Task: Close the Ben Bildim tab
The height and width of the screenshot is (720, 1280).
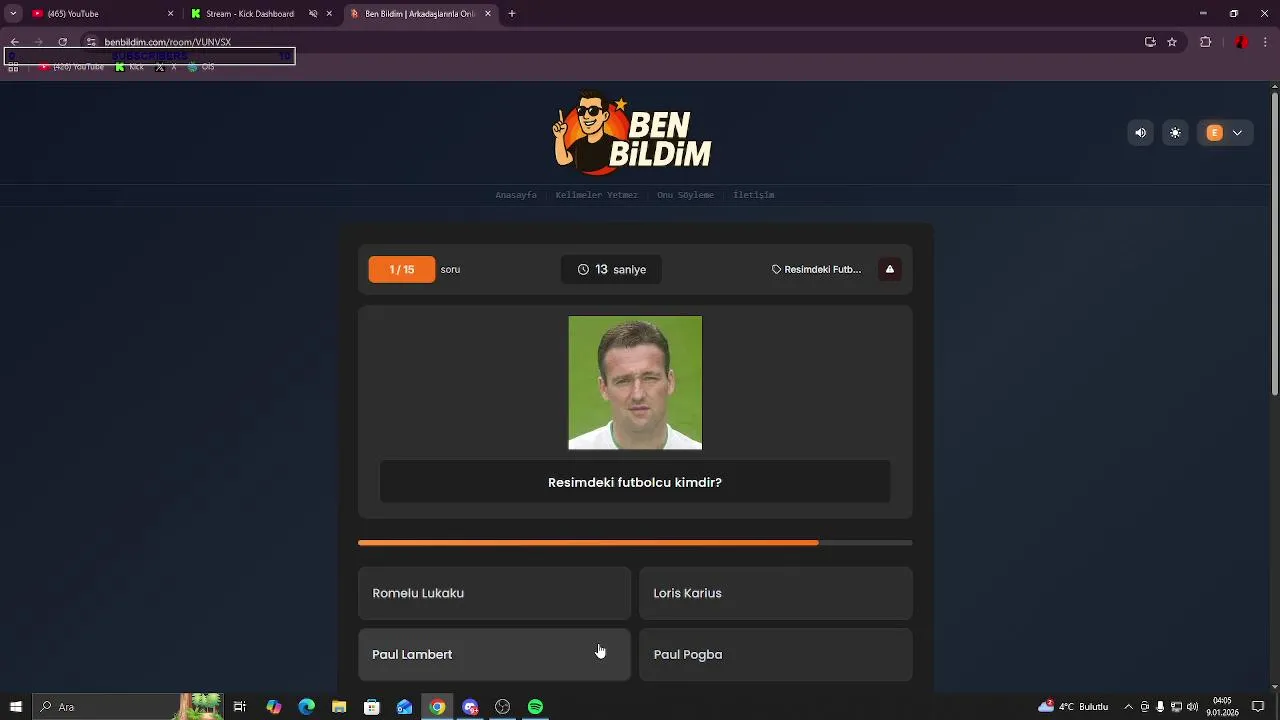Action: [x=488, y=14]
